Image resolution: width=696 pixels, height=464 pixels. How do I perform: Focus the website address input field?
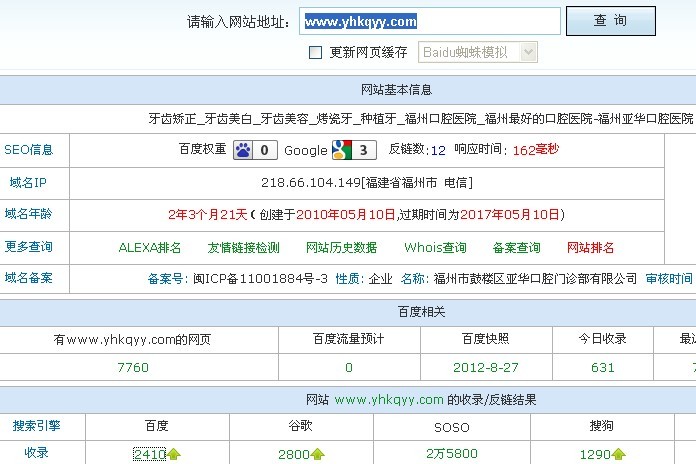(x=430, y=21)
